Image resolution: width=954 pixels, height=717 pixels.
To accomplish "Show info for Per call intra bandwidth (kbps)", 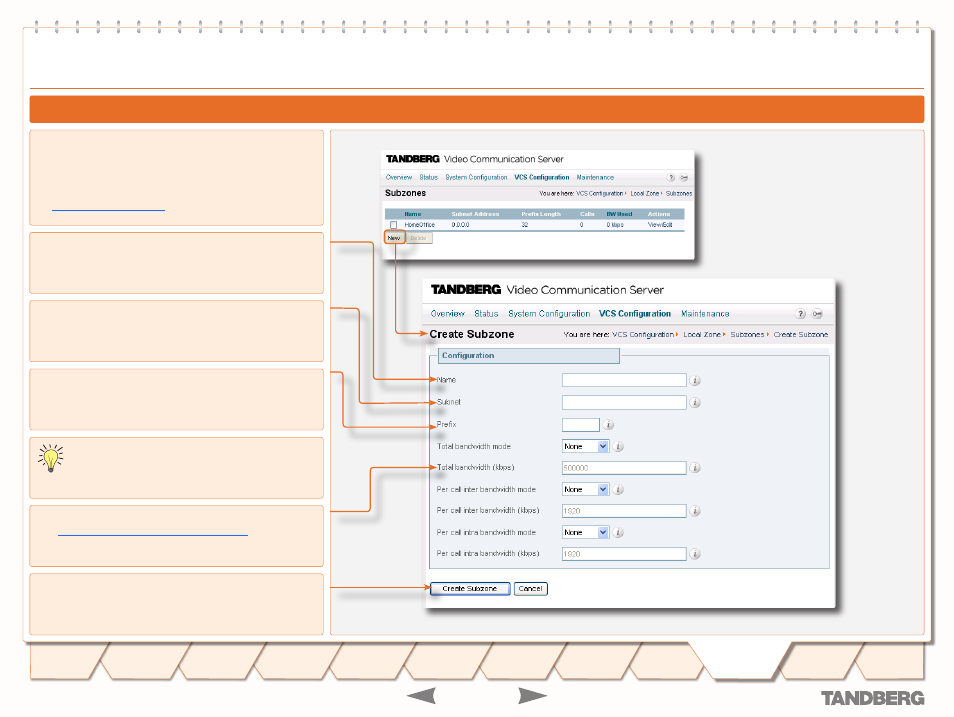I will coord(695,554).
